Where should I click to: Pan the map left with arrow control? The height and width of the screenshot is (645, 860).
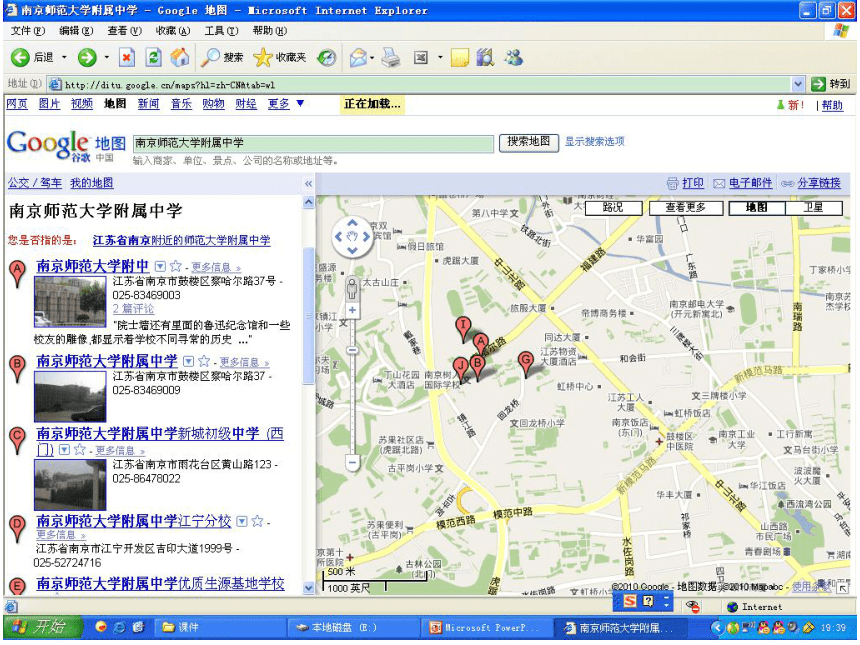pyautogui.click(x=338, y=237)
